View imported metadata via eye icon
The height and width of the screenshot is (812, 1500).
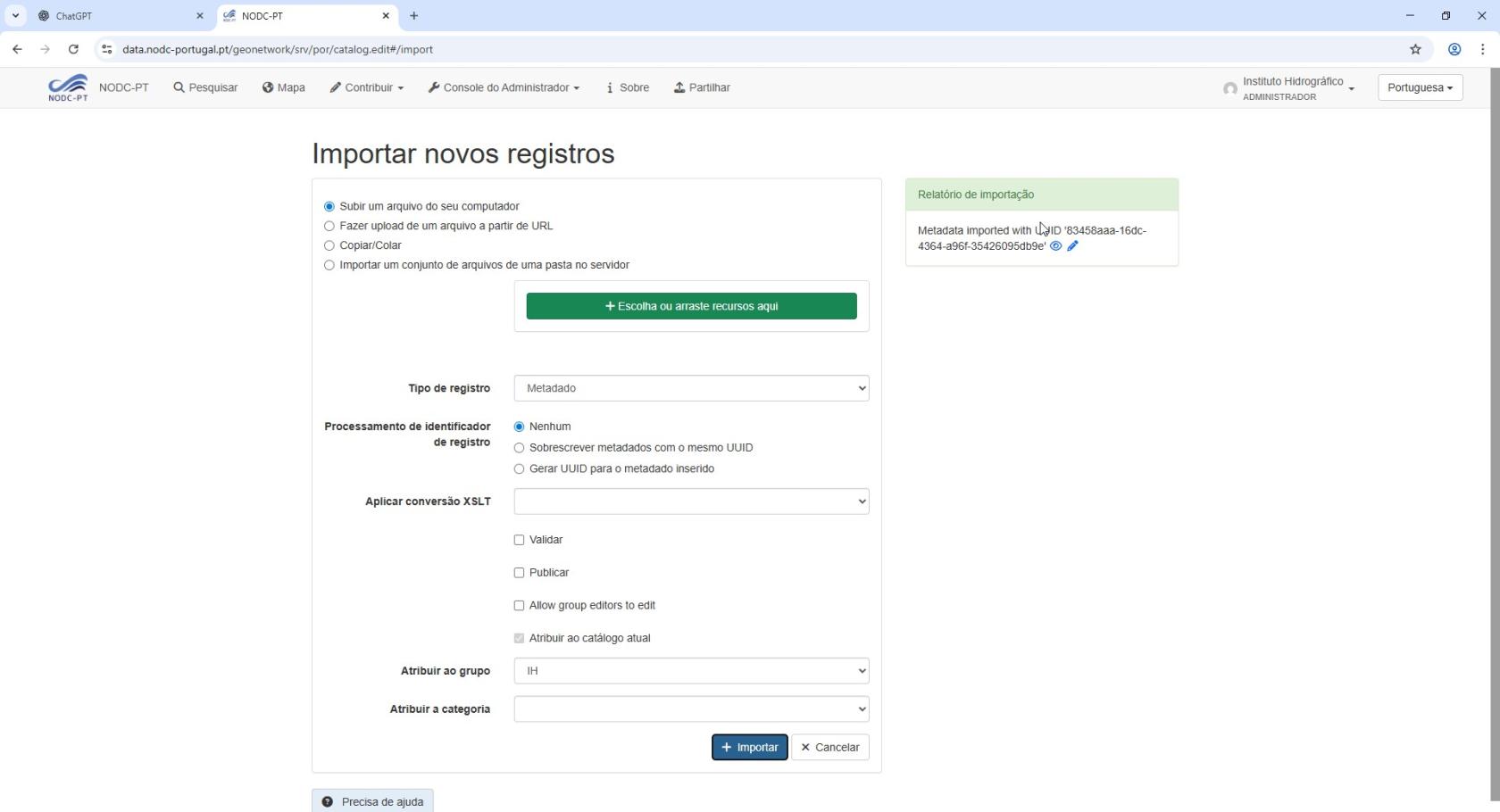(1055, 246)
